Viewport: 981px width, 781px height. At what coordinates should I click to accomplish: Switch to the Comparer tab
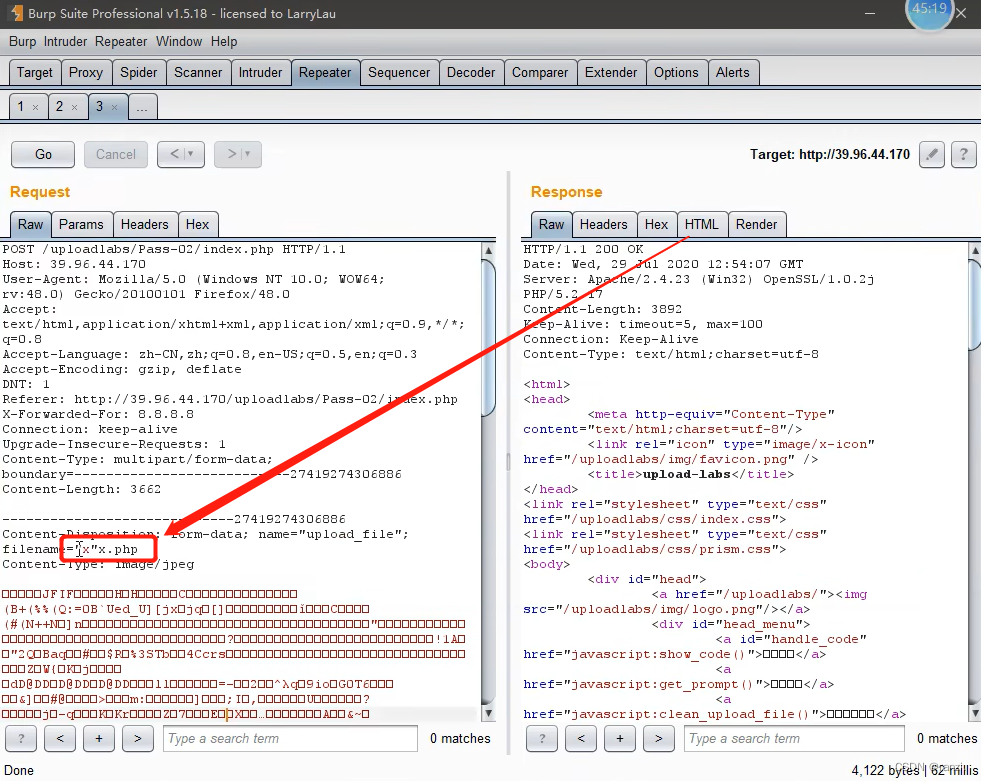[x=540, y=73]
